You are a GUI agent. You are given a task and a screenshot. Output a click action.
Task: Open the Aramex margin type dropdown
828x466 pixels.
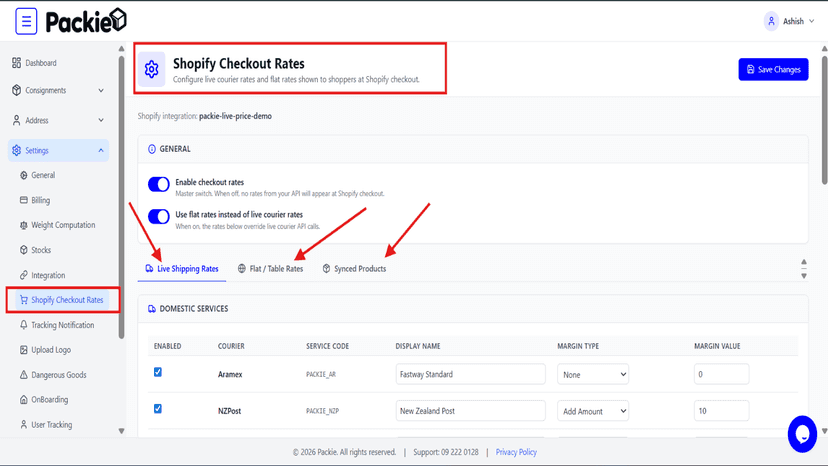coord(592,374)
